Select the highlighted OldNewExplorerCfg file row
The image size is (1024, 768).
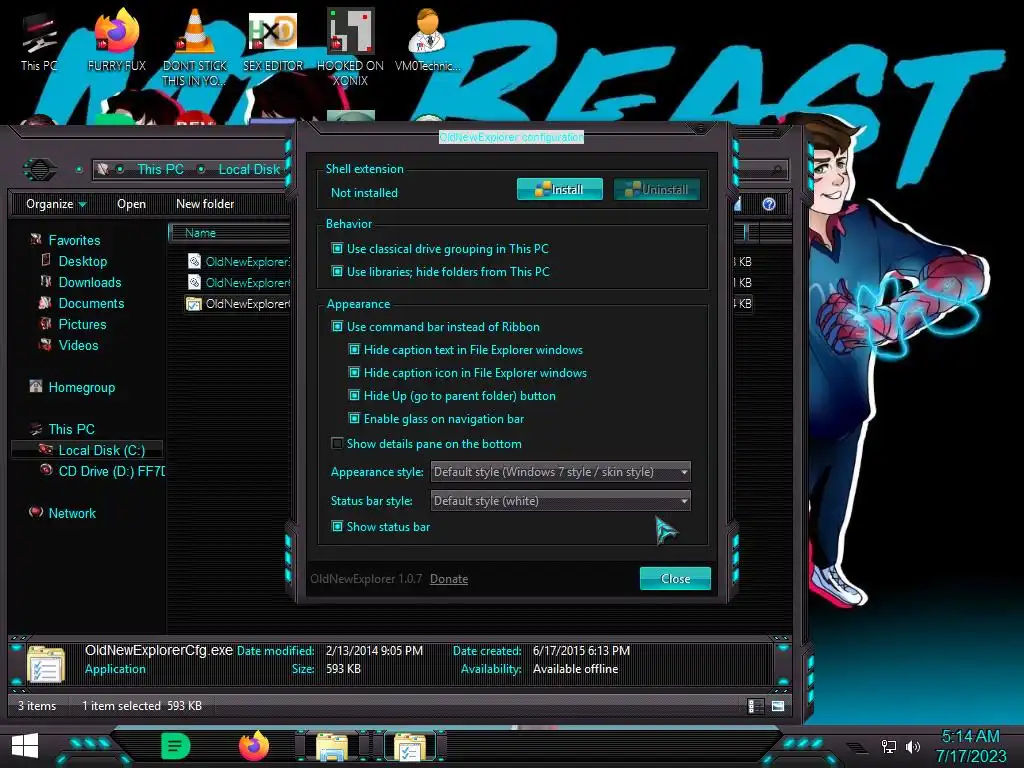tap(238, 303)
